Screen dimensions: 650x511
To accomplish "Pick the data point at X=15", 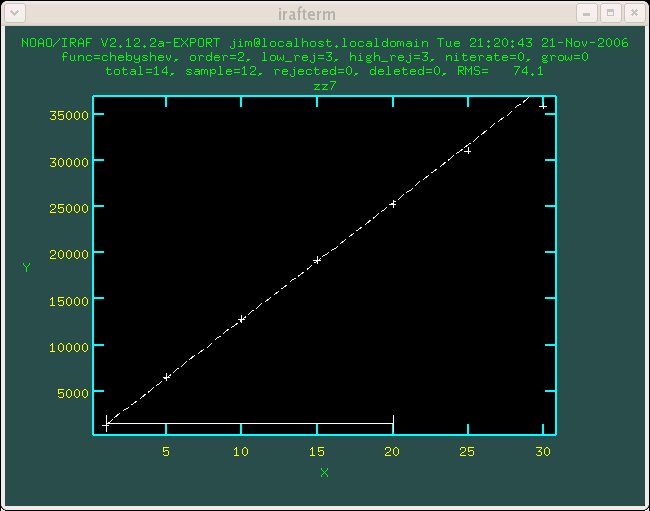I will pos(317,260).
